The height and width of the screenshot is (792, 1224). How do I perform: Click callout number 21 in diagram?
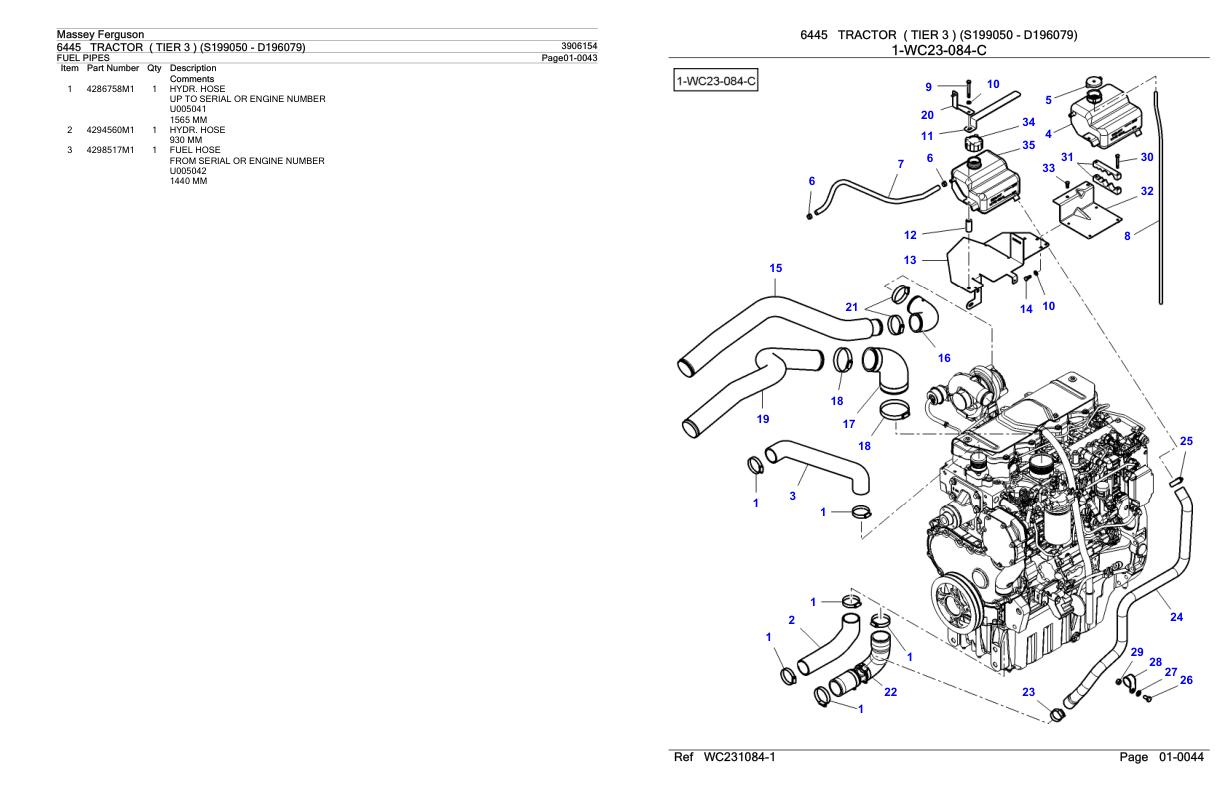pyautogui.click(x=851, y=307)
